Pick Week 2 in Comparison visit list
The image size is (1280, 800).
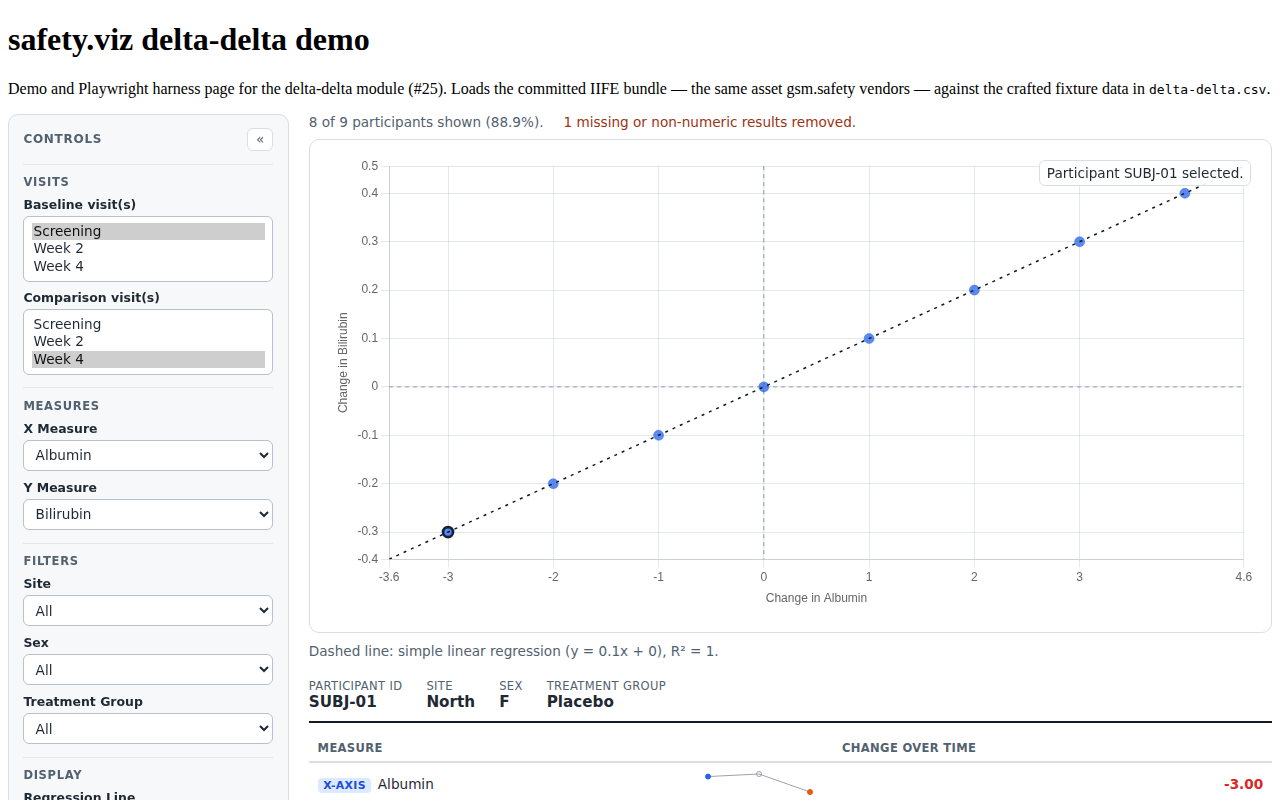pyautogui.click(x=148, y=341)
